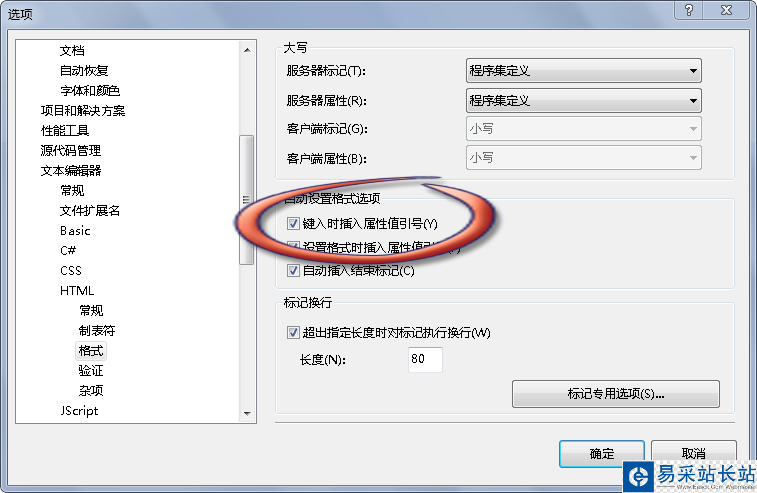This screenshot has width=757, height=493.
Task: Select 格式 under HTML in tree
Action: 91,351
